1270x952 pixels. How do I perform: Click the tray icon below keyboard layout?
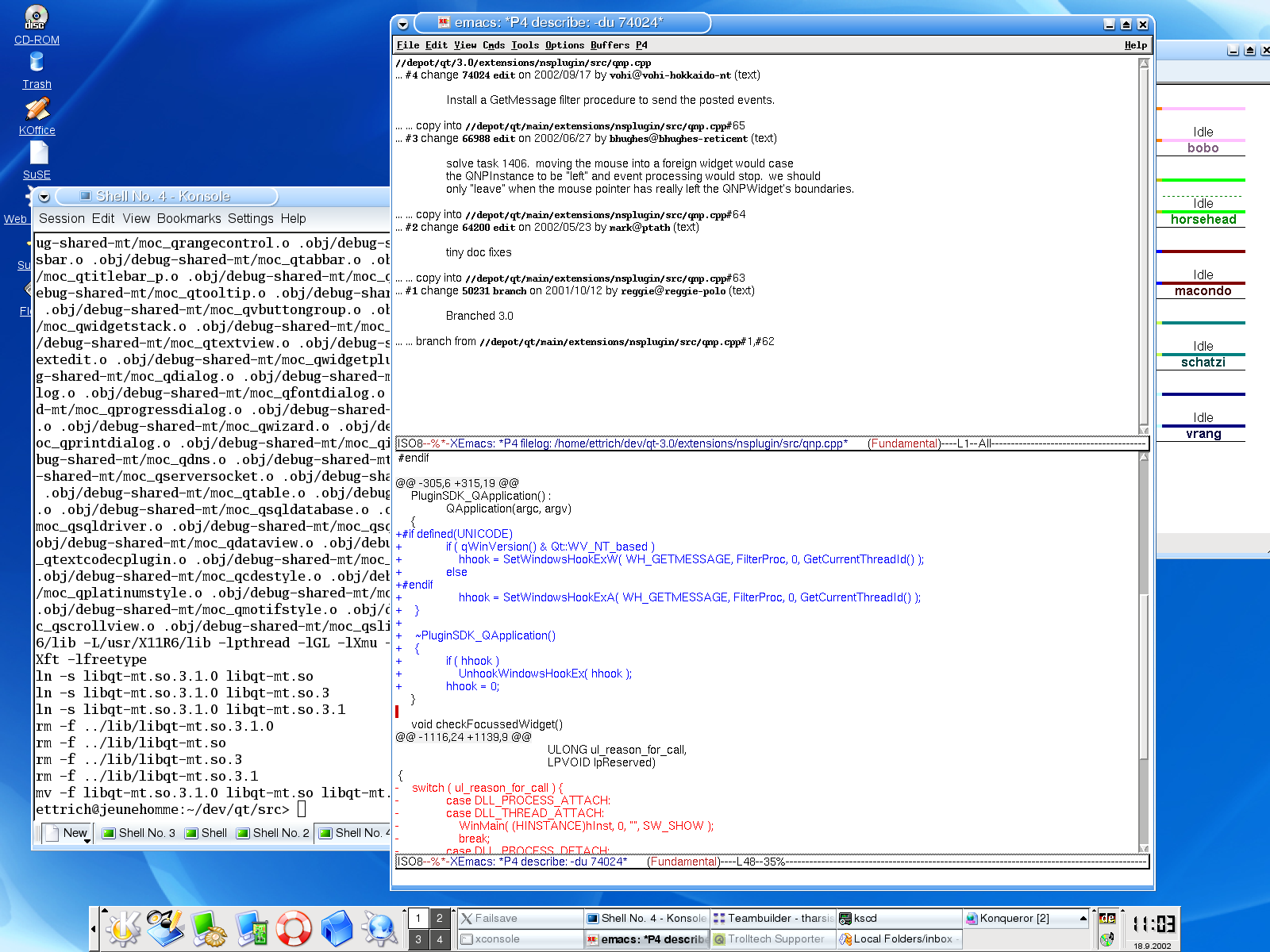[1107, 939]
